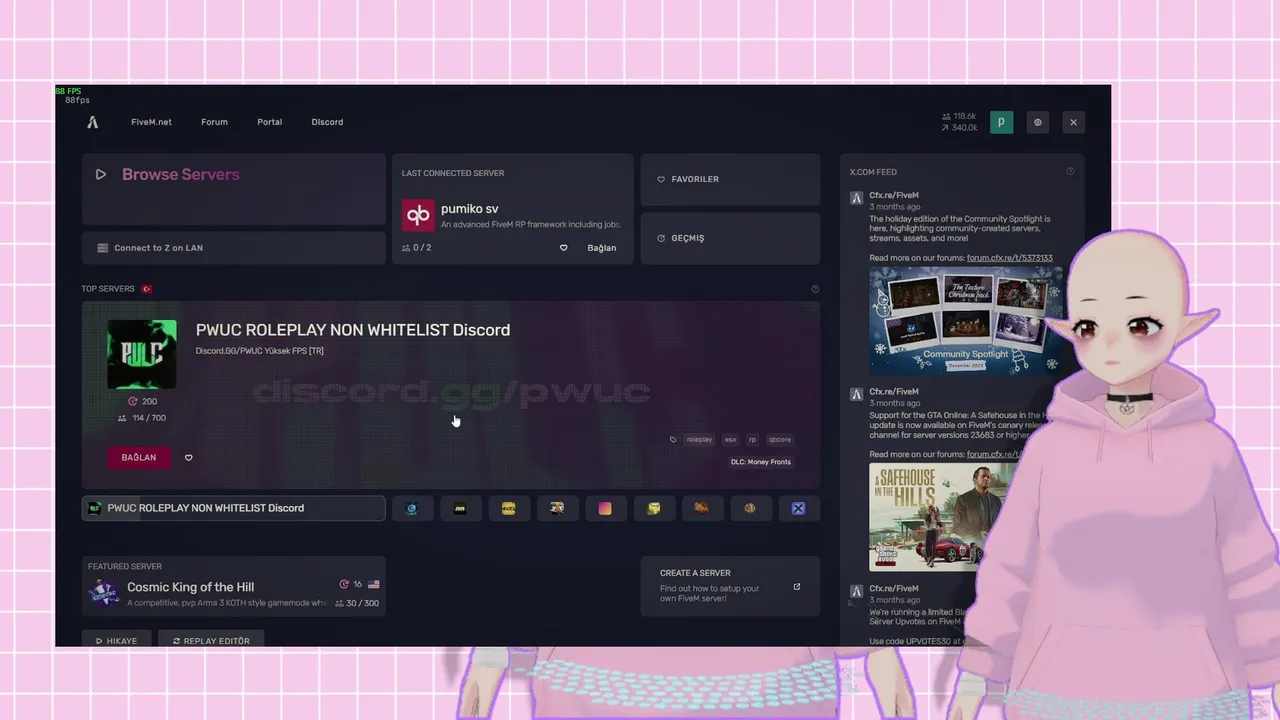The height and width of the screenshot is (720, 1280).
Task: Open the Forum menu link
Action: coord(214,122)
